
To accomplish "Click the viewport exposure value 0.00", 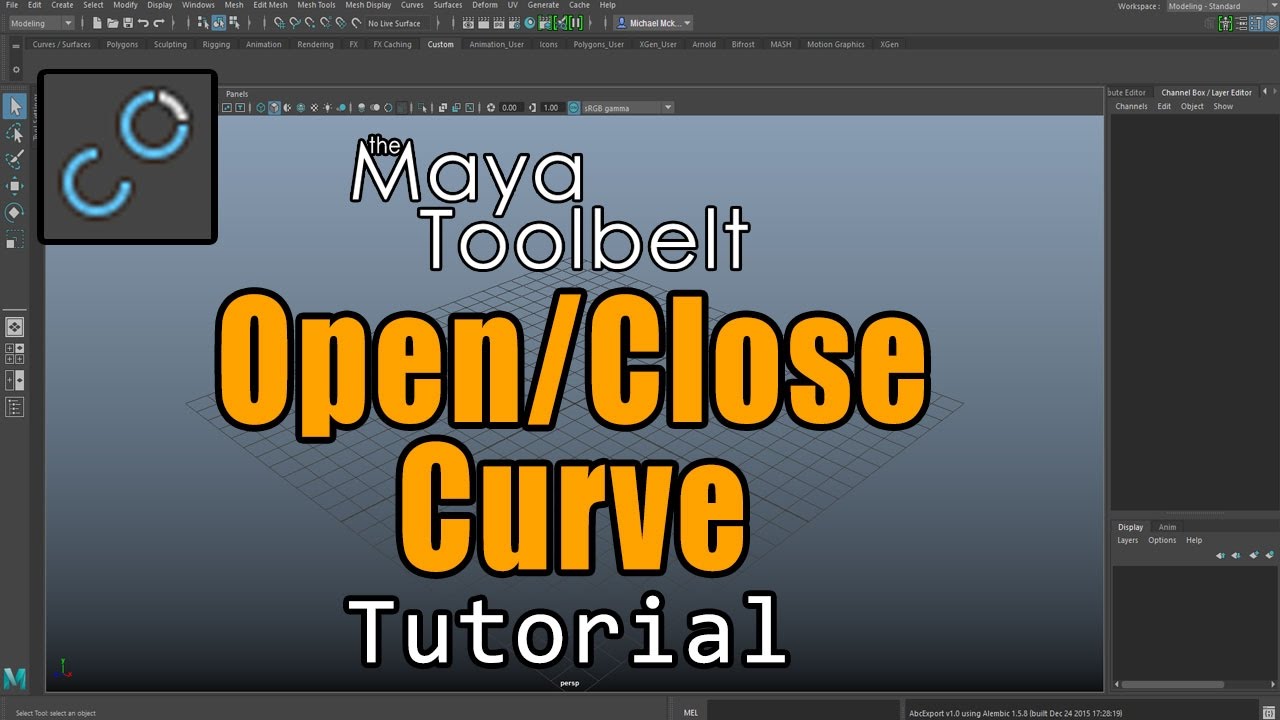I will (510, 107).
